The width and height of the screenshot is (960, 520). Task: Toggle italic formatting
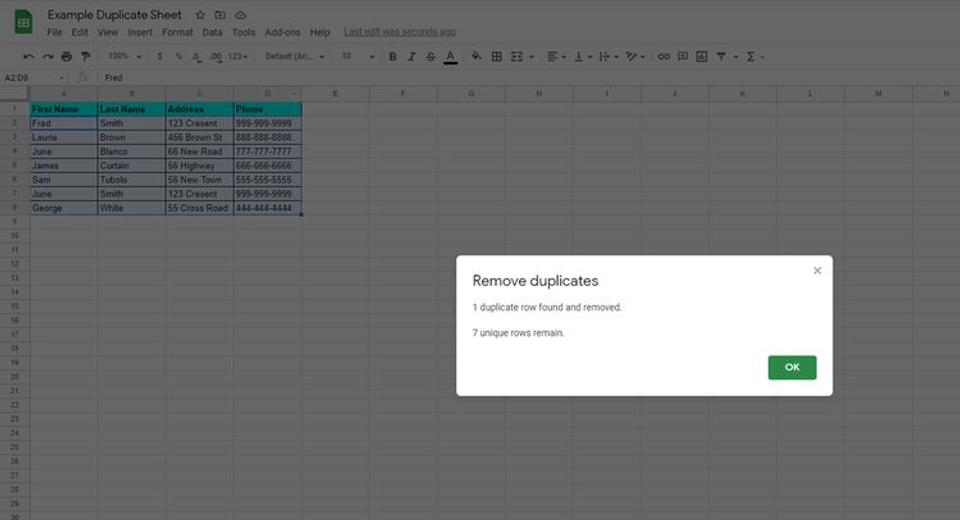(411, 56)
